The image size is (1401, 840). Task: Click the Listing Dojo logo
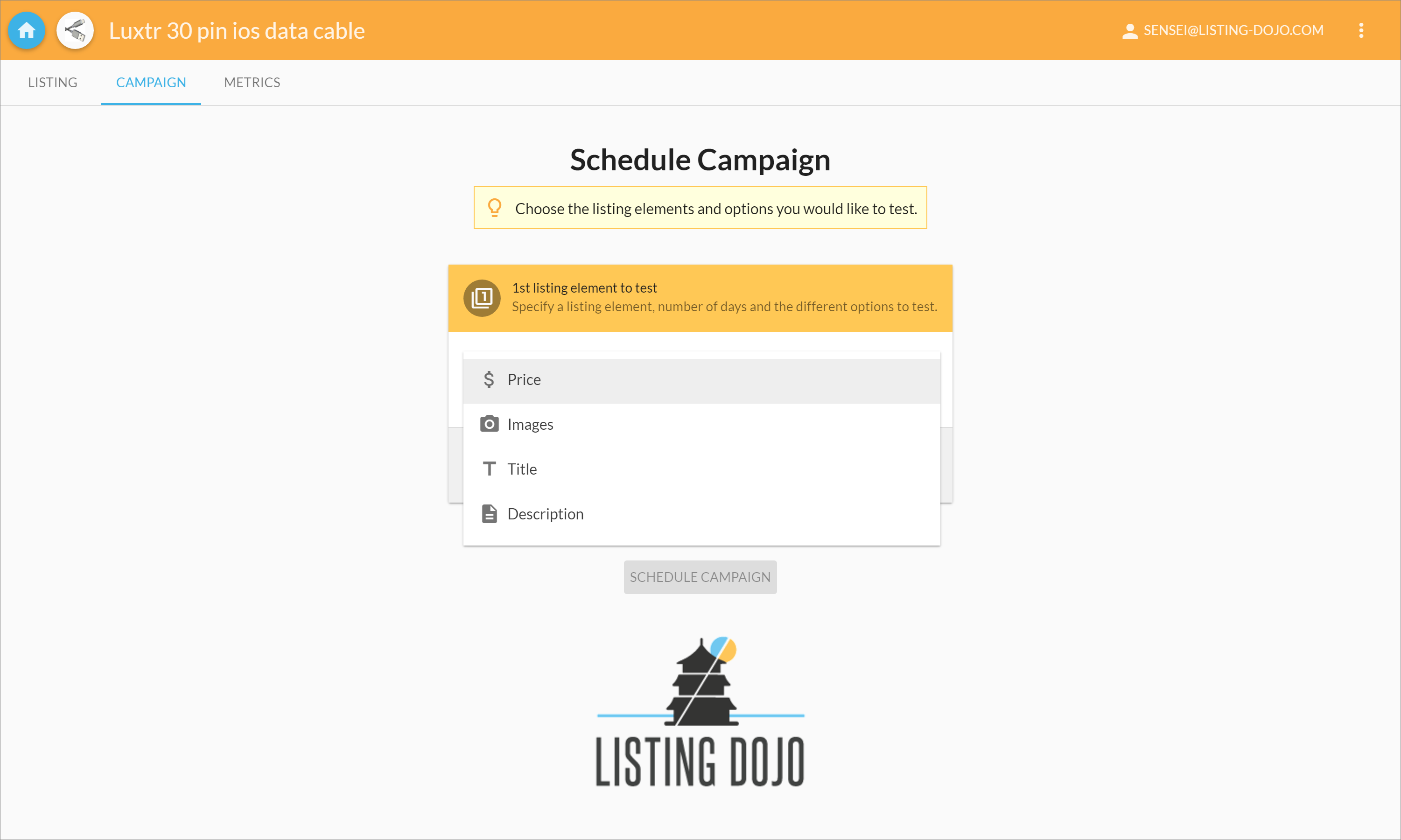pyautogui.click(x=700, y=712)
